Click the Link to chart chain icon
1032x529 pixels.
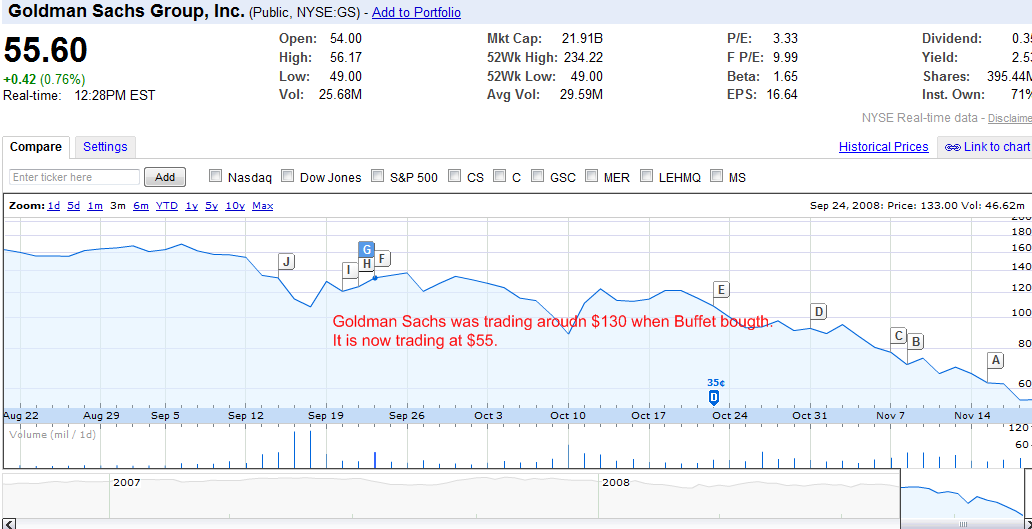pyautogui.click(x=952, y=147)
